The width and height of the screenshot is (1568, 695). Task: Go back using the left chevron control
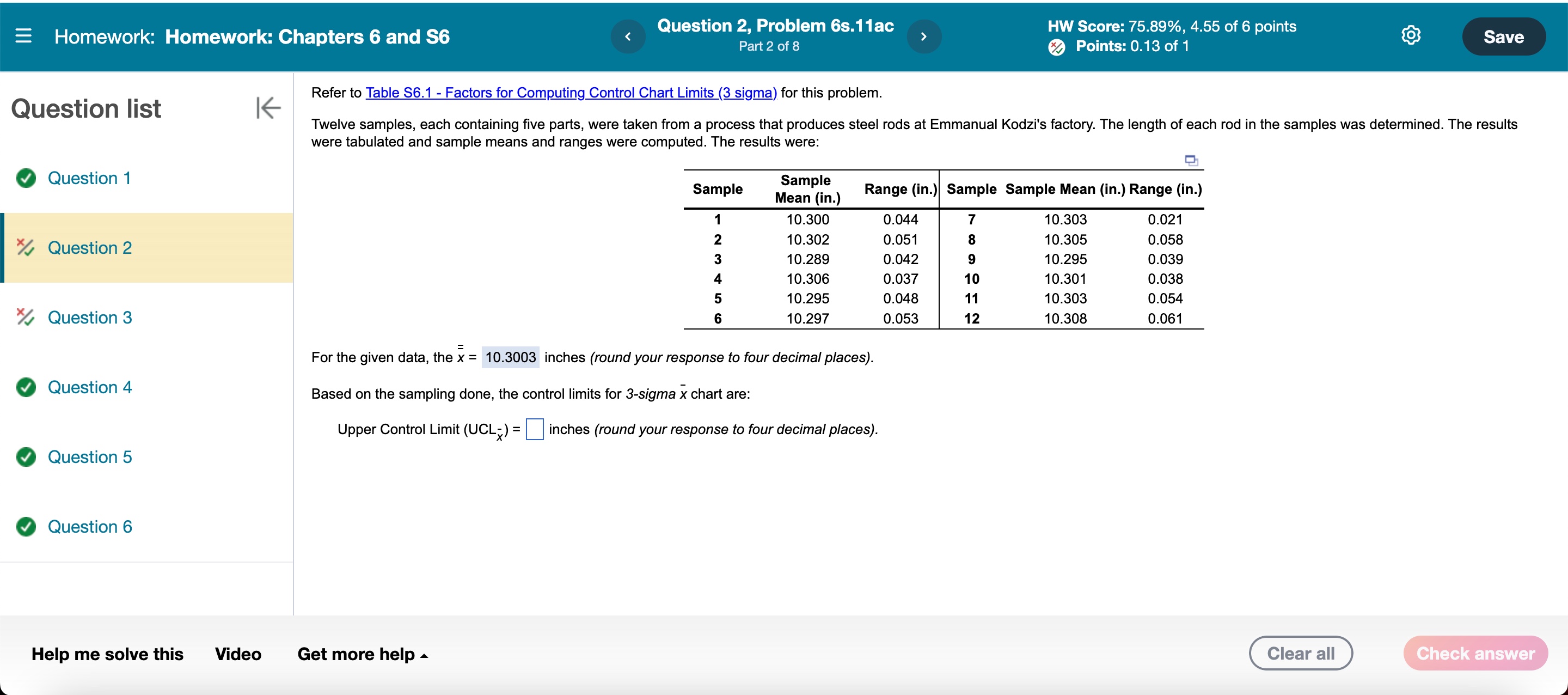pyautogui.click(x=628, y=36)
